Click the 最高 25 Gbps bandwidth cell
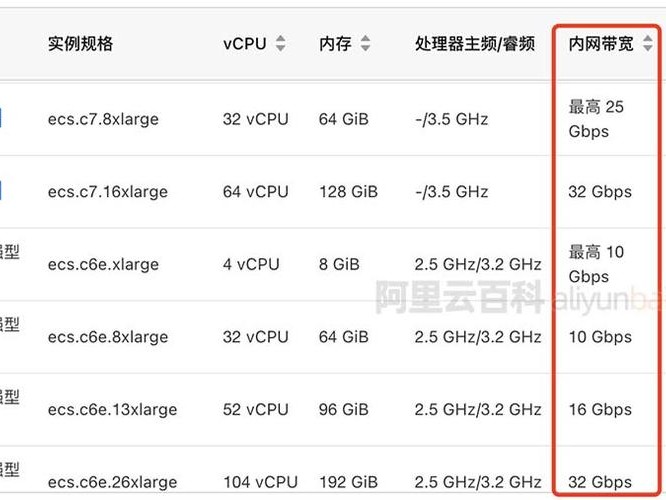Image resolution: width=666 pixels, height=500 pixels. [x=596, y=119]
